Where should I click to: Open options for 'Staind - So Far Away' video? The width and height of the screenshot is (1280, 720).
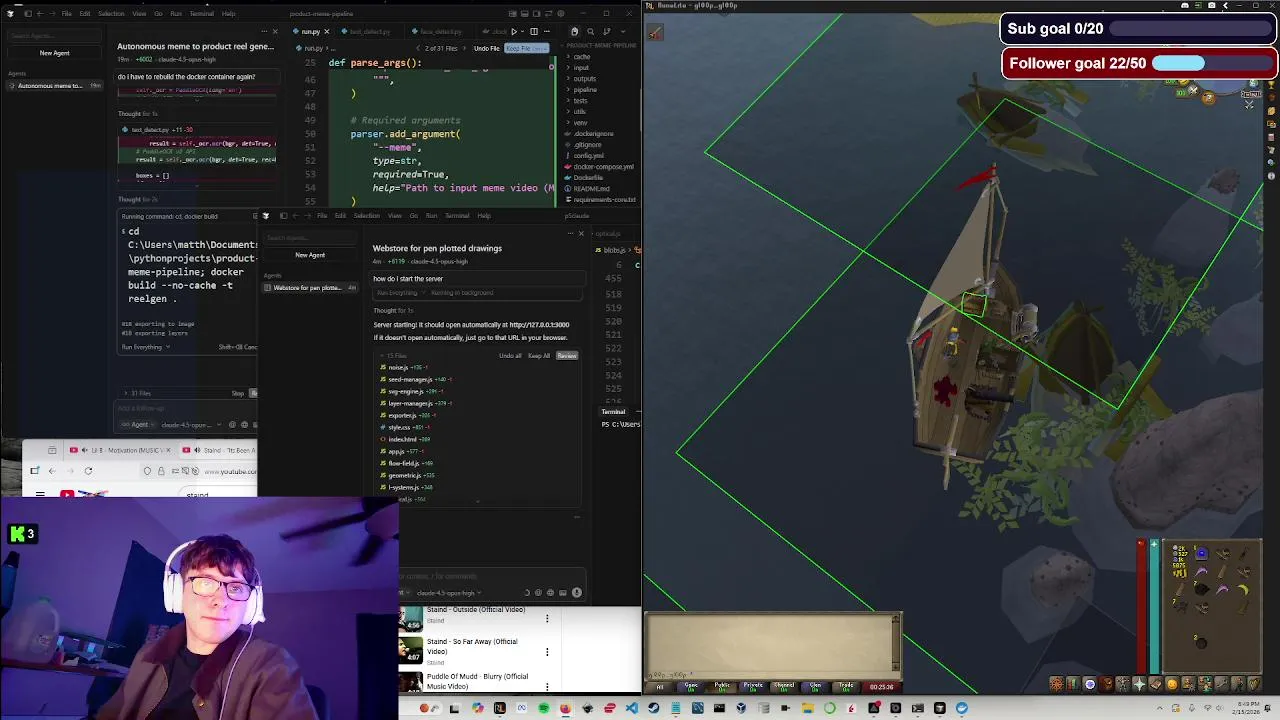pos(547,651)
